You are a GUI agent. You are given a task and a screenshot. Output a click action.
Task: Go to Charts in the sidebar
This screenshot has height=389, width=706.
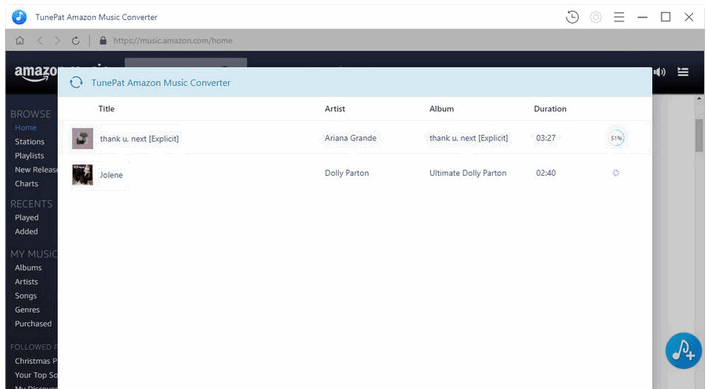click(26, 184)
